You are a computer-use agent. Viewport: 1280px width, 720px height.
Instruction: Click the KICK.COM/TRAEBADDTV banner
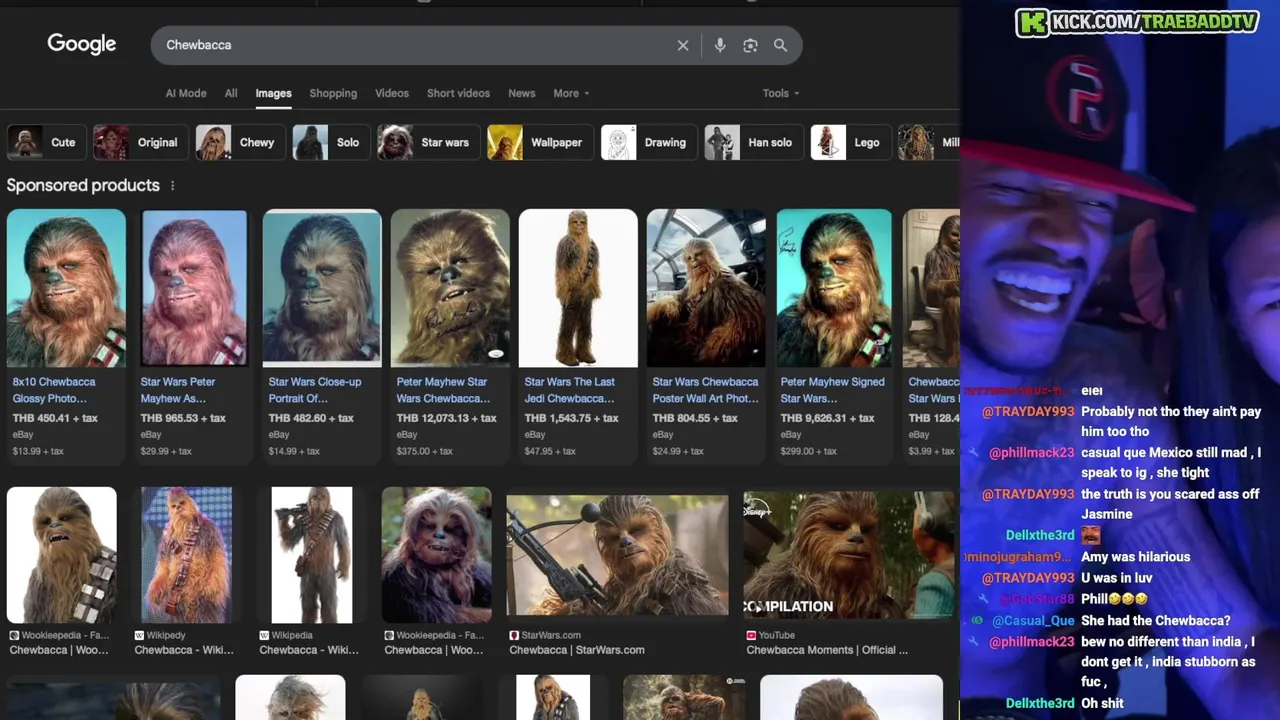[1137, 22]
